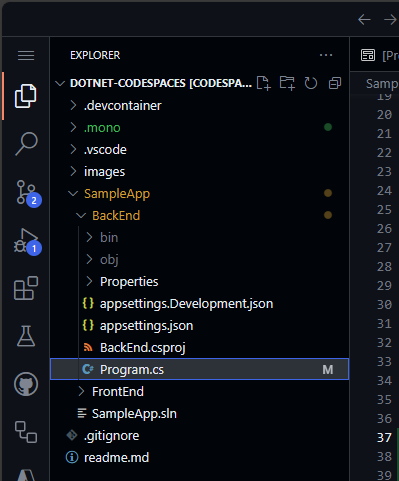Image resolution: width=399 pixels, height=481 pixels.
Task: Expand the FrontEnd folder
Action: [81, 391]
